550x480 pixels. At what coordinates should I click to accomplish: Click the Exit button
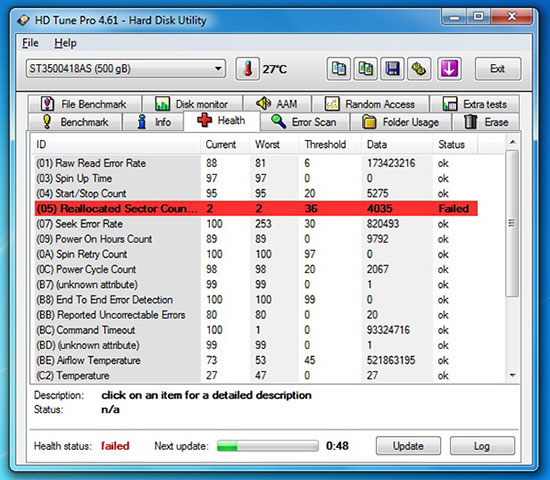[498, 69]
